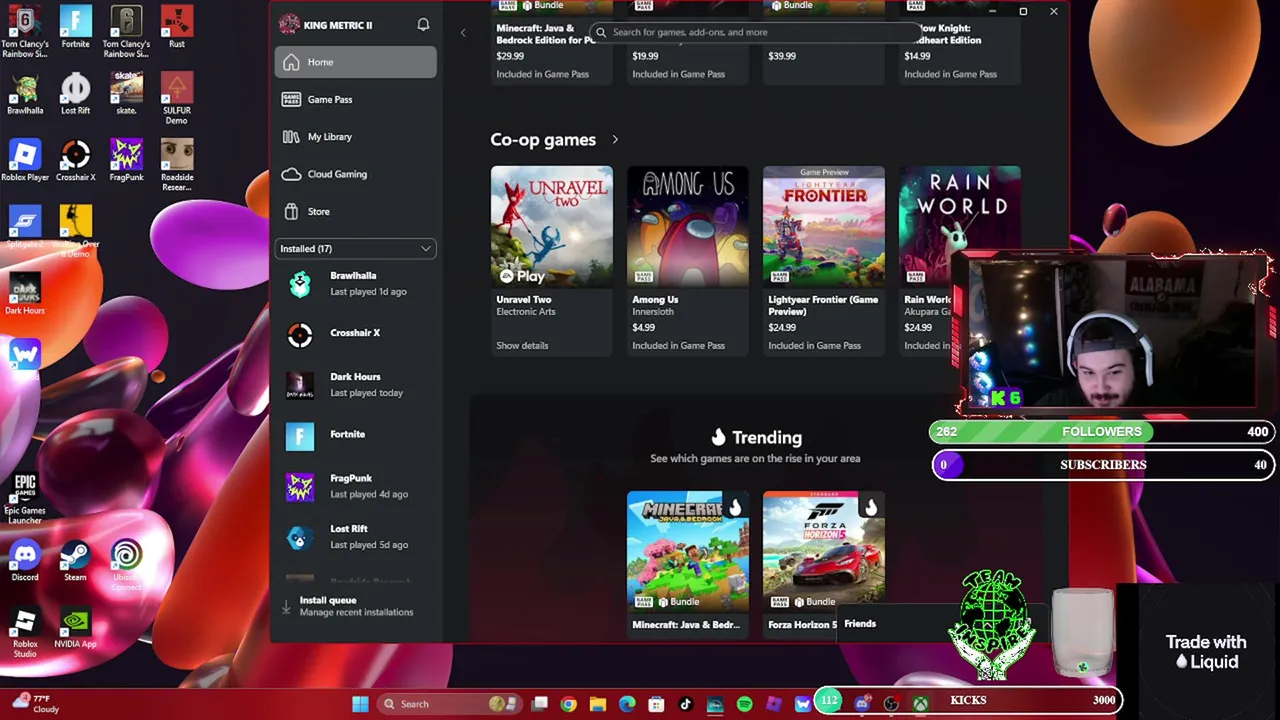Go to Home in Xbox sidebar
Screen dimensions: 1280x720
click(355, 62)
